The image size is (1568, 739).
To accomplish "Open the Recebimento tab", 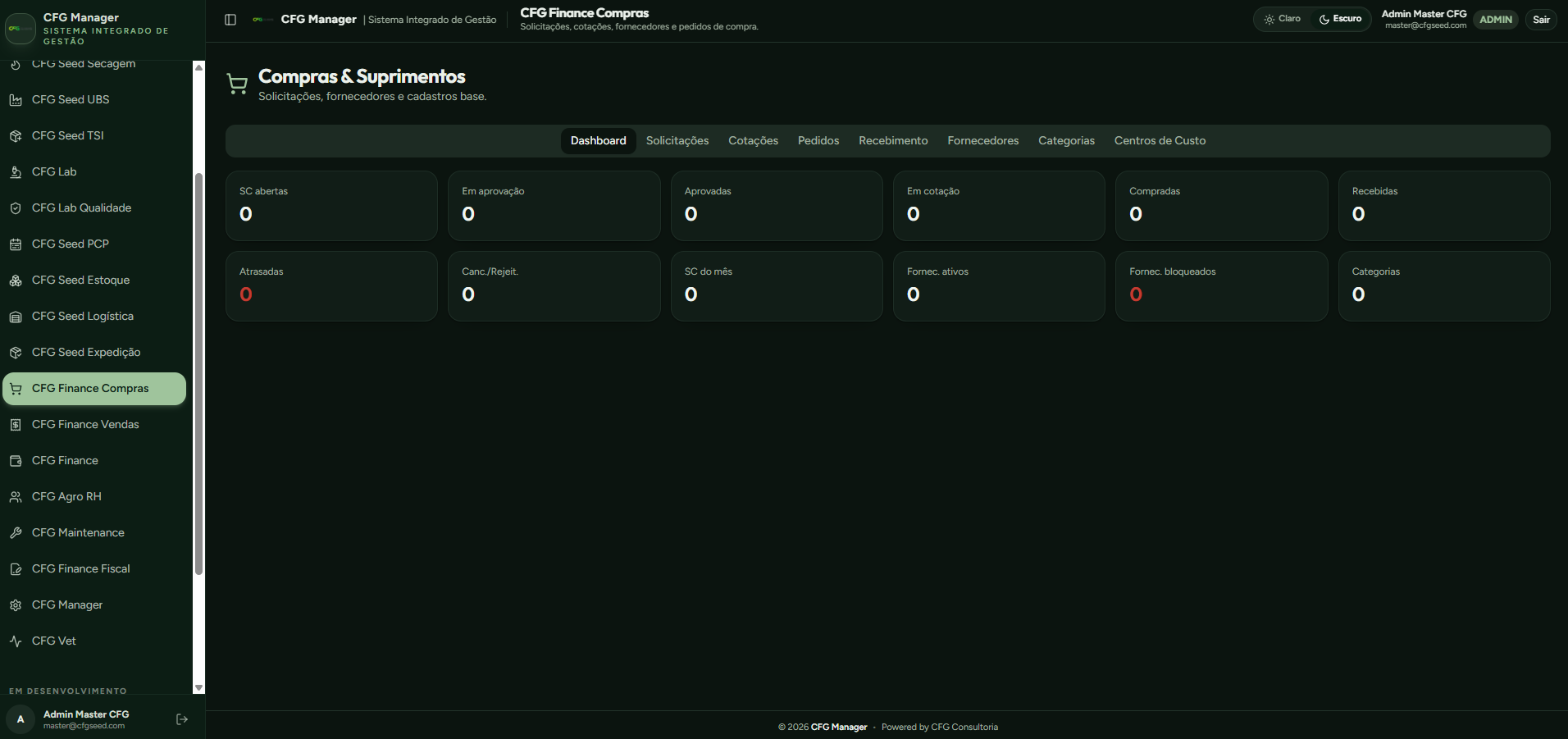I will click(x=893, y=141).
